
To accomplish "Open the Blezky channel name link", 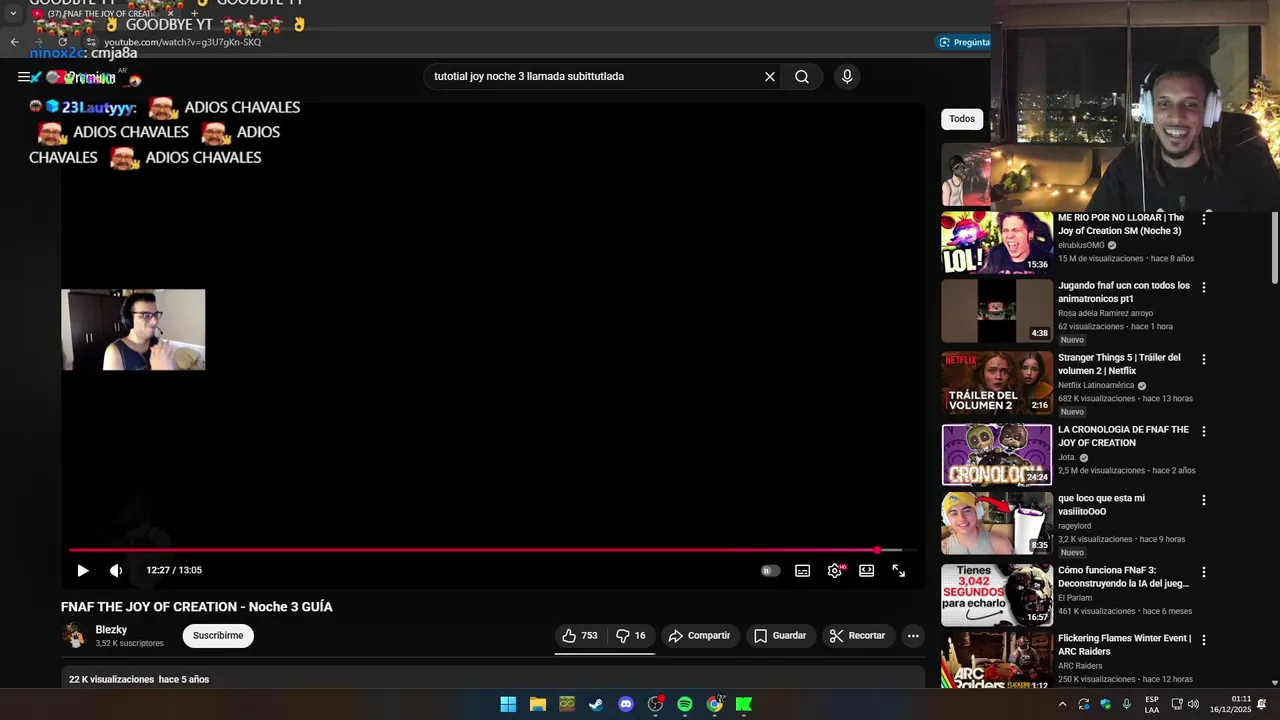I will (111, 630).
